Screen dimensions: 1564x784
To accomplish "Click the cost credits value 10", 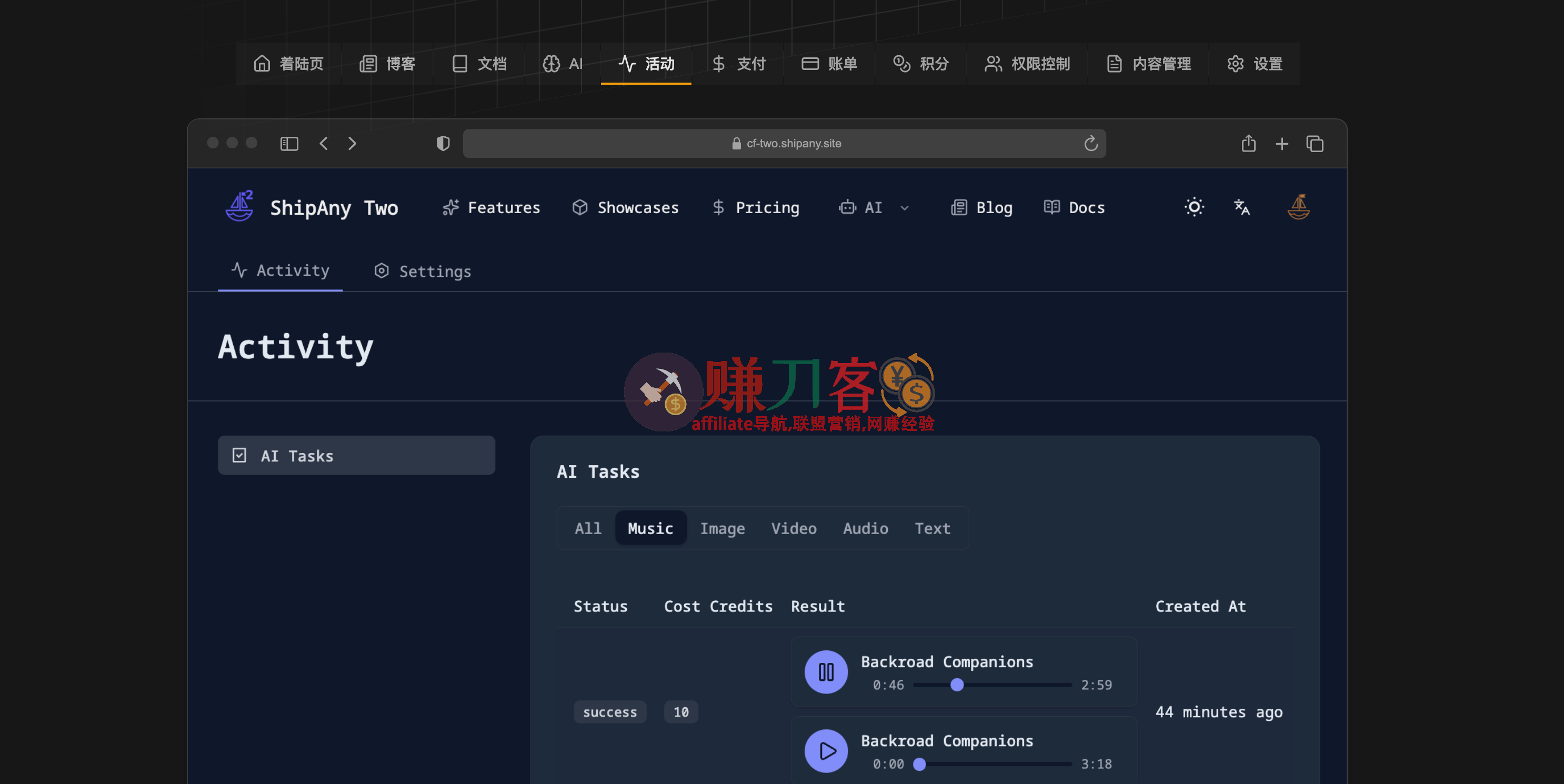I will point(681,712).
